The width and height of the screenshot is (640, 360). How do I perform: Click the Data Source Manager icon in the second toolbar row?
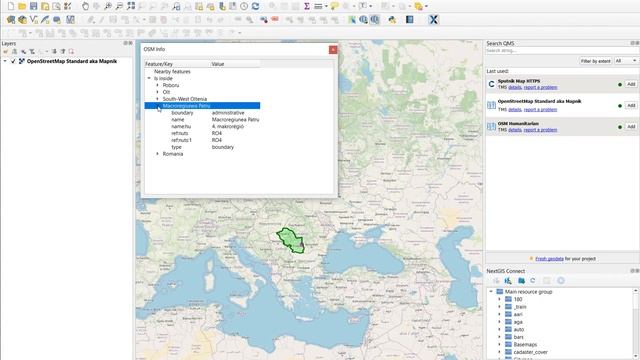coord(11,19)
